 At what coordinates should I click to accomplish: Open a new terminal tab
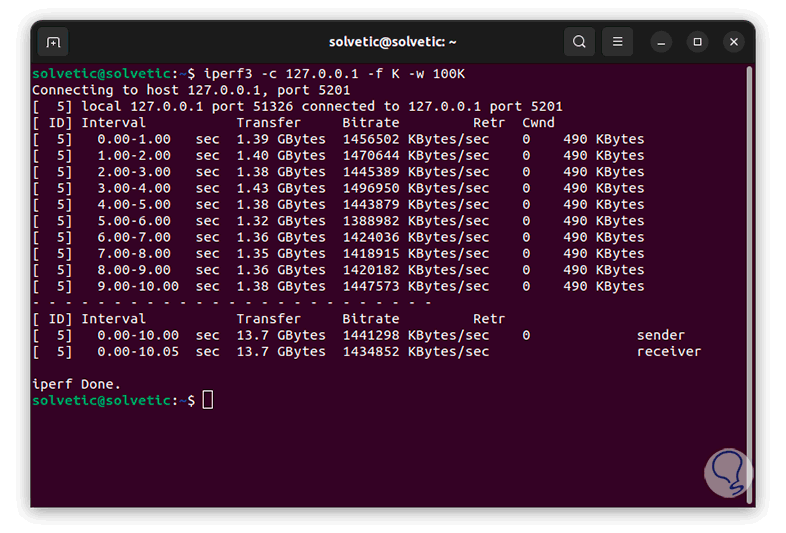pyautogui.click(x=53, y=42)
